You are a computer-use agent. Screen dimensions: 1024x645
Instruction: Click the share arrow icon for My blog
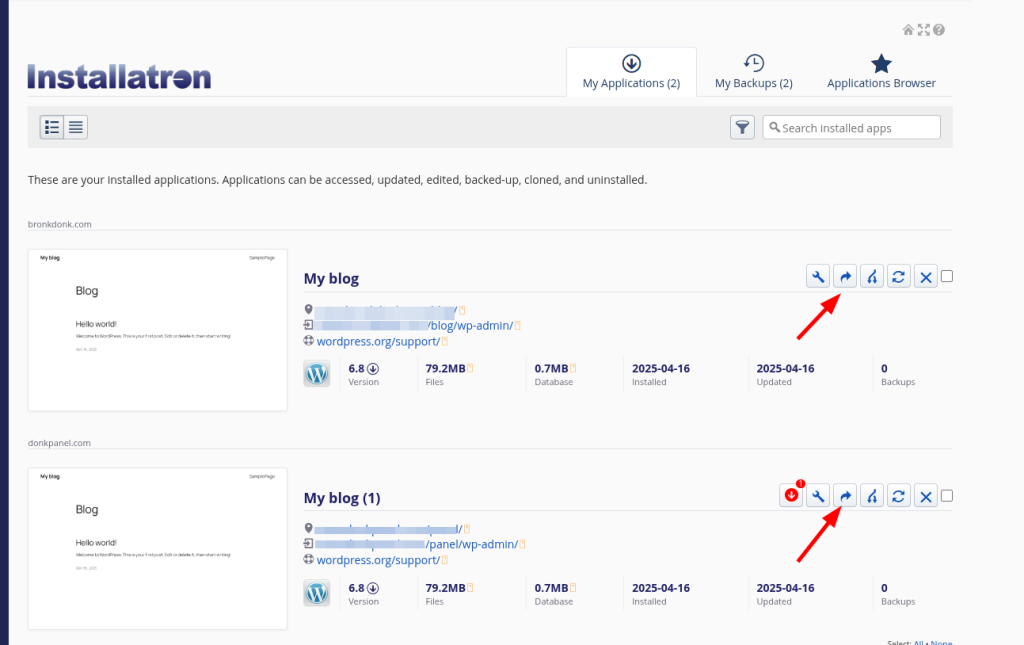pyautogui.click(x=845, y=277)
